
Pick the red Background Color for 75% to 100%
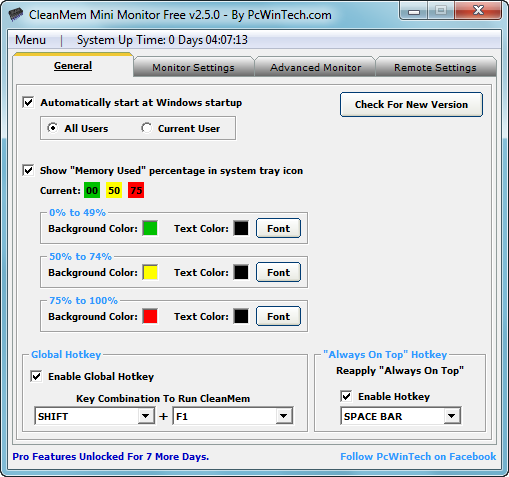[150, 316]
